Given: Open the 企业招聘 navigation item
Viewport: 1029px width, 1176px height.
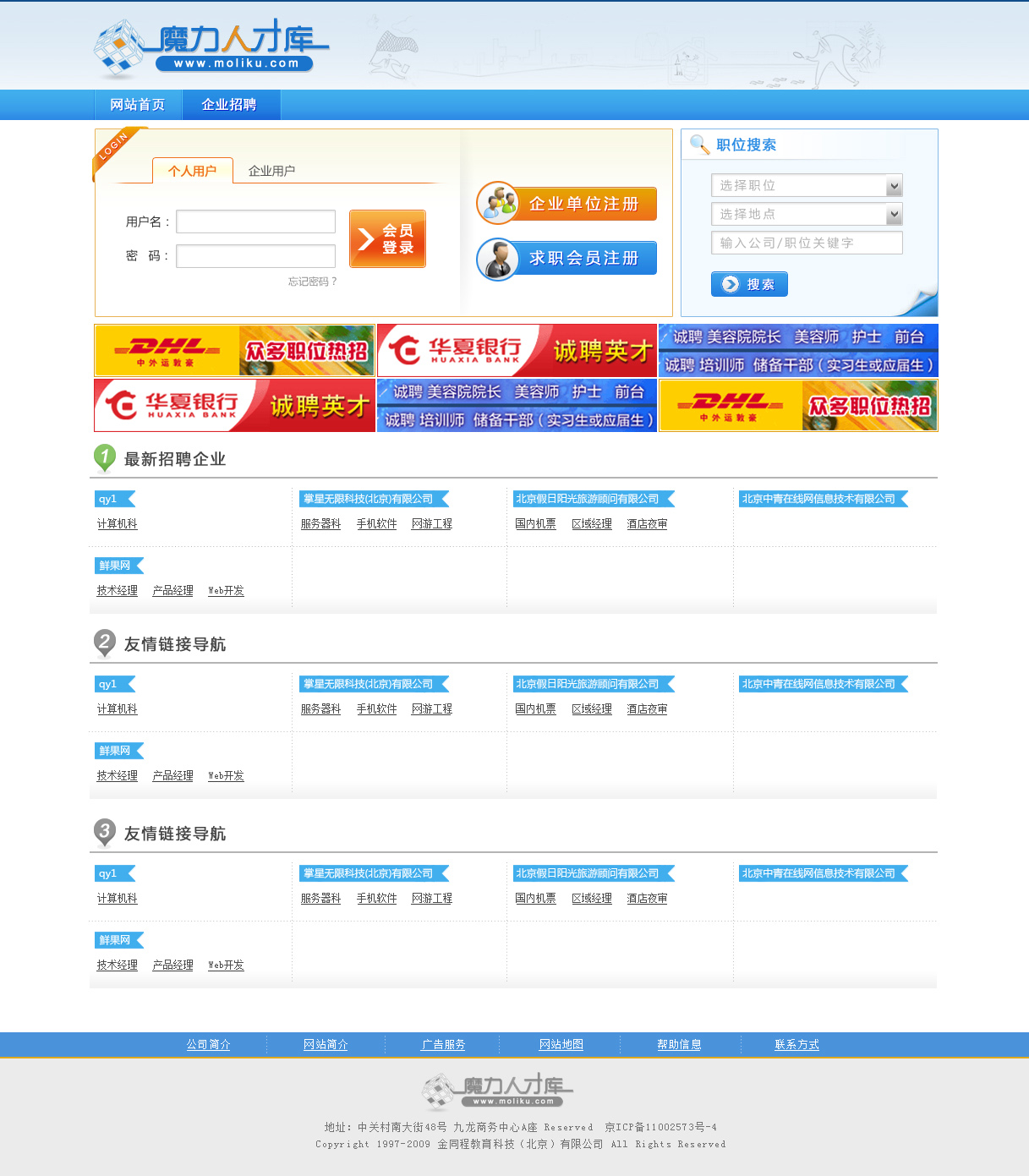Looking at the screenshot, I should [229, 105].
